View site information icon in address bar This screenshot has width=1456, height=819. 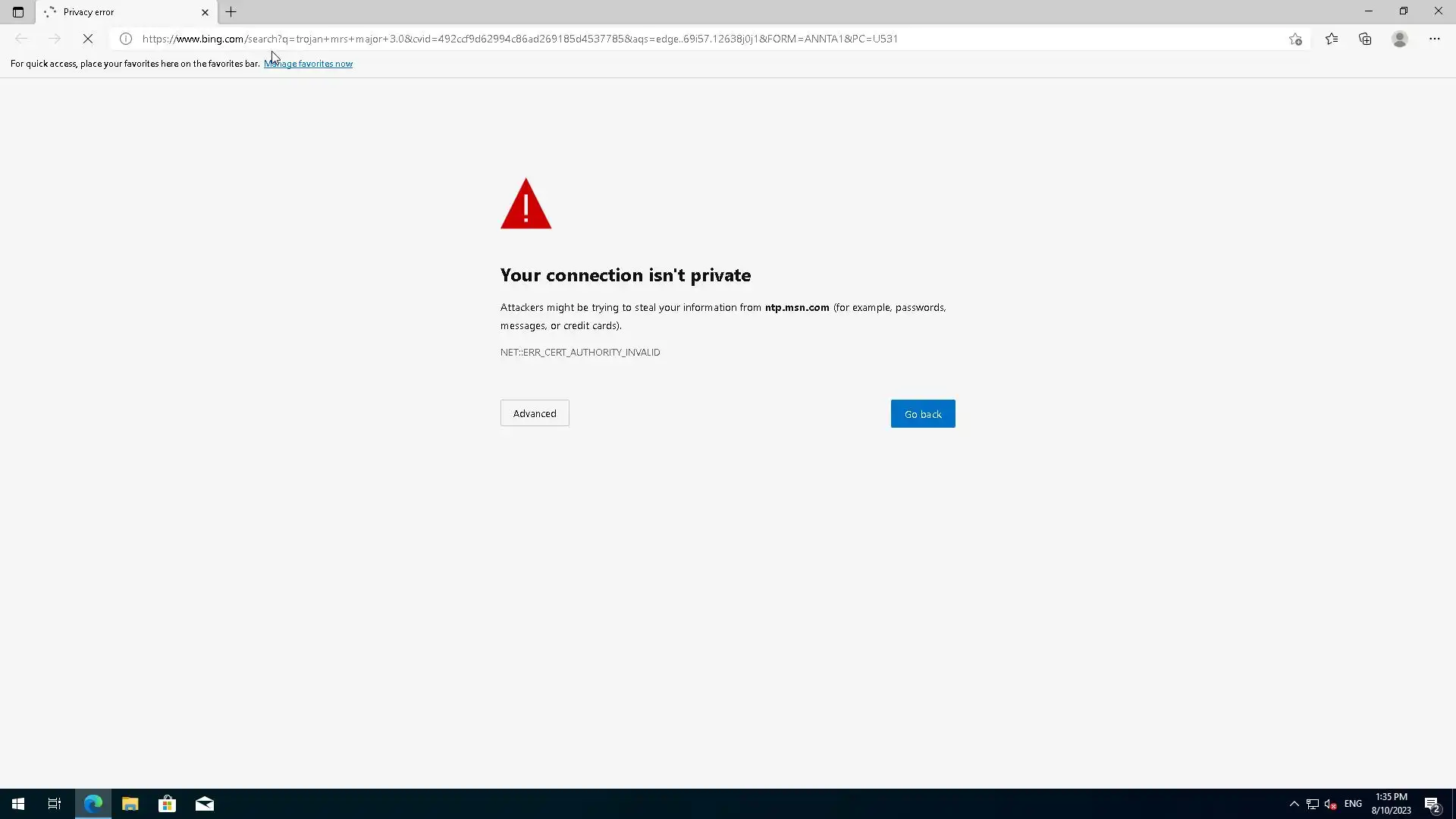(x=126, y=39)
